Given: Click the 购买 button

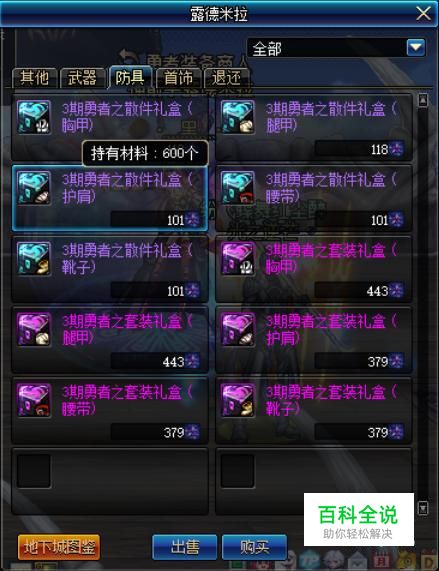Looking at the screenshot, I should 254,547.
